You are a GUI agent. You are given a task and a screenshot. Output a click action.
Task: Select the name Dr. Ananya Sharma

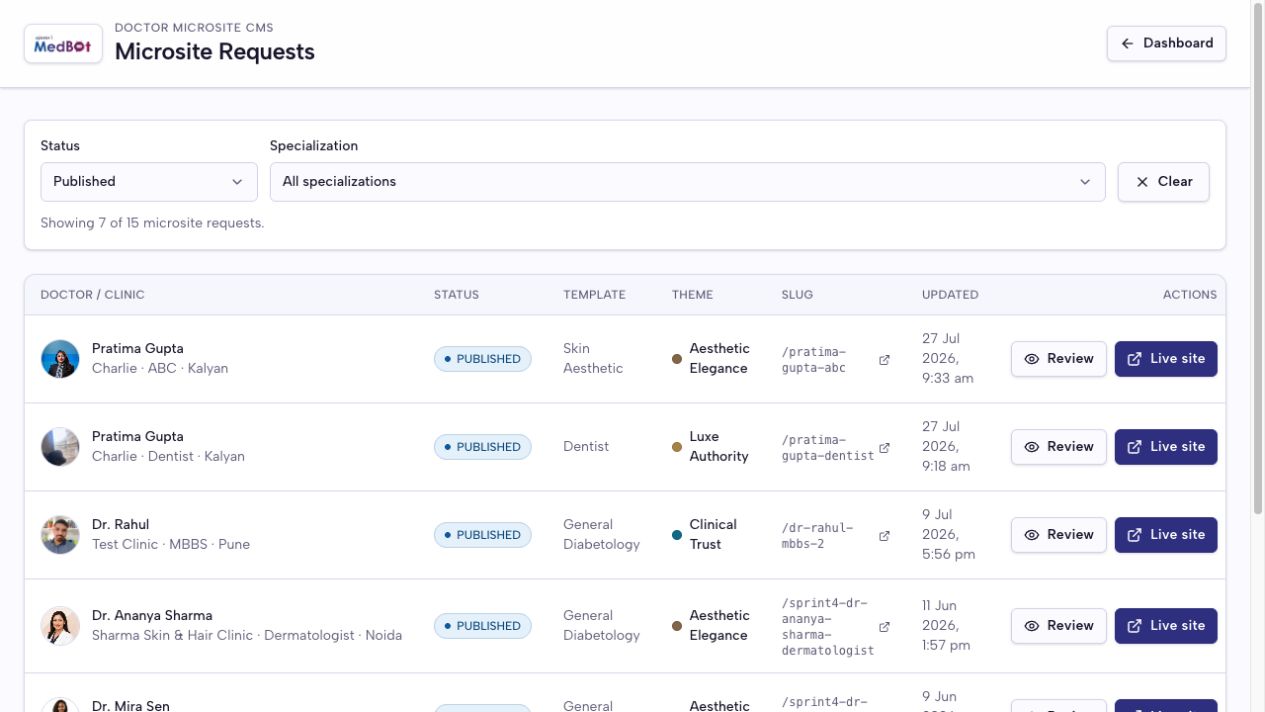coord(152,616)
